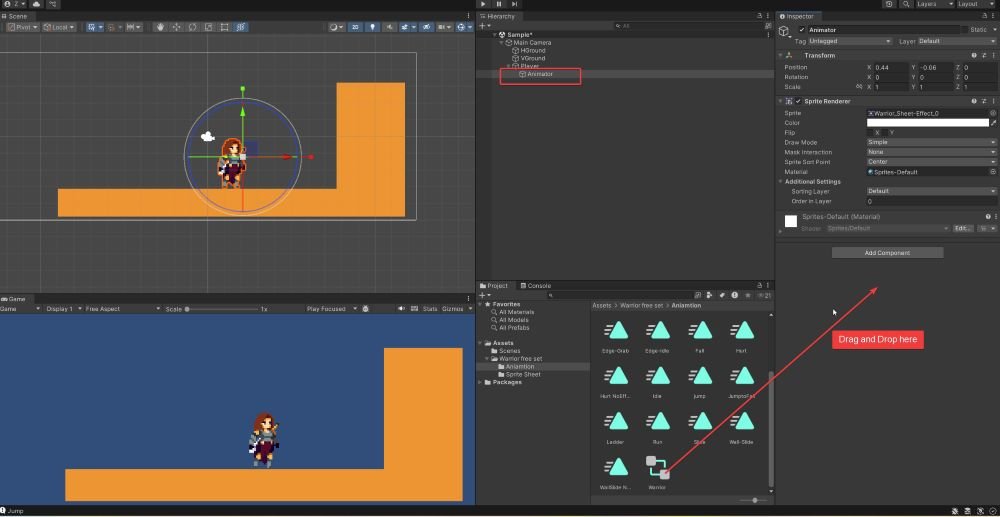The image size is (1000, 517).
Task: Open the Layer dropdown showing Default
Action: 956,41
